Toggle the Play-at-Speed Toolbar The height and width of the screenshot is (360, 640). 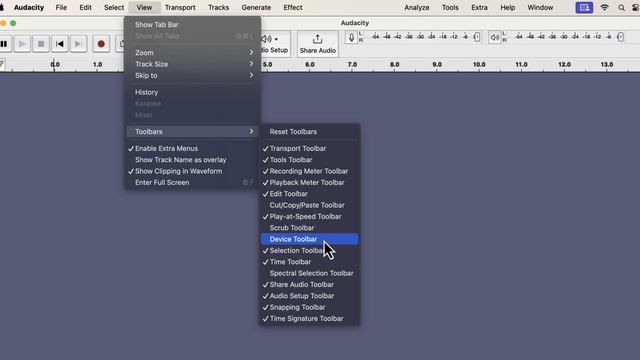point(309,217)
